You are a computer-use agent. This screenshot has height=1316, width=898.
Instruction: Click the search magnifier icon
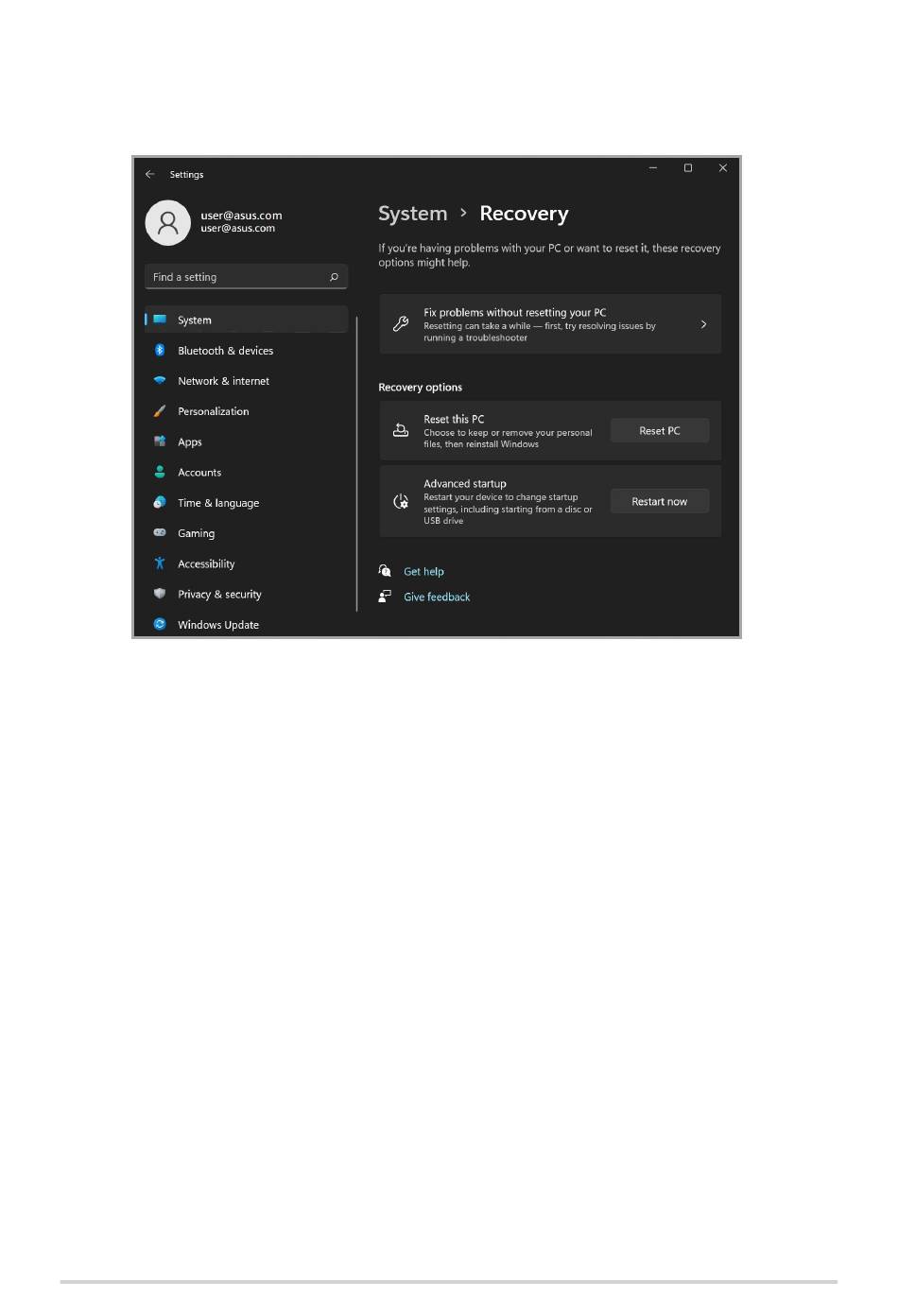point(334,277)
